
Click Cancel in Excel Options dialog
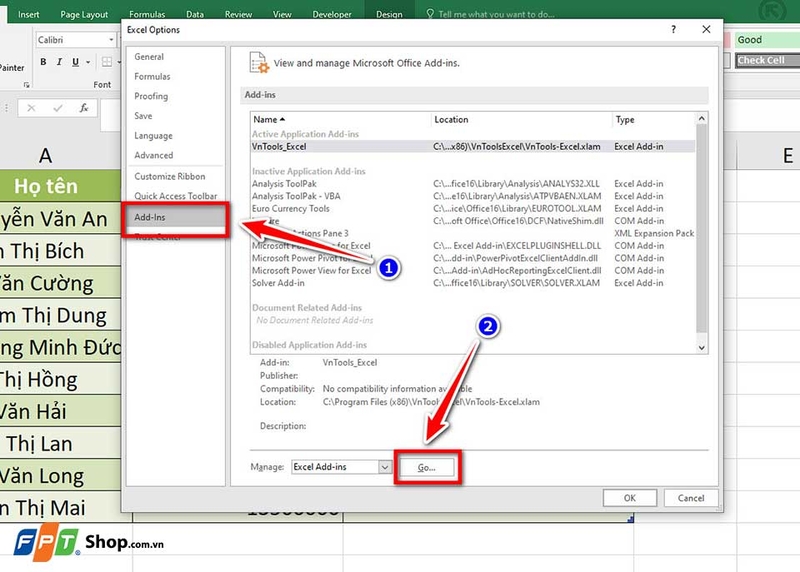point(691,498)
